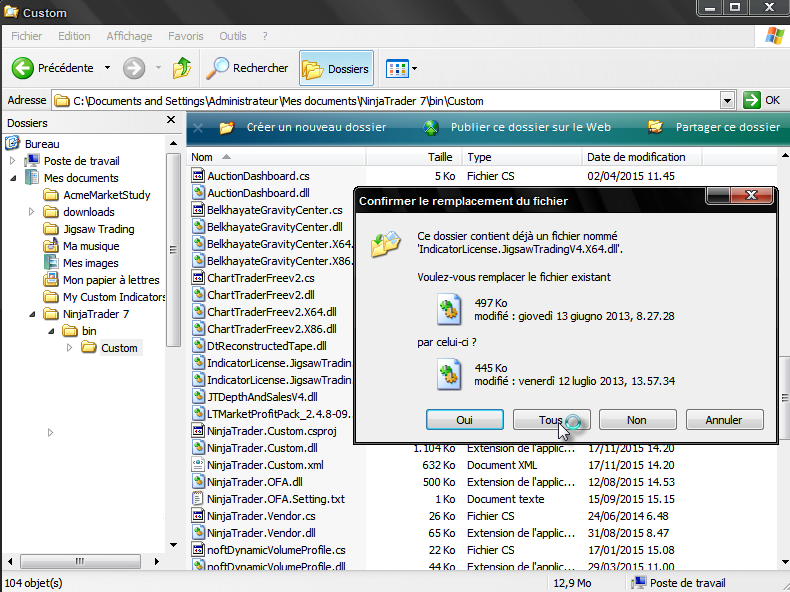Image resolution: width=790 pixels, height=592 pixels.
Task: Open Rechercher search tool
Action: [247, 68]
